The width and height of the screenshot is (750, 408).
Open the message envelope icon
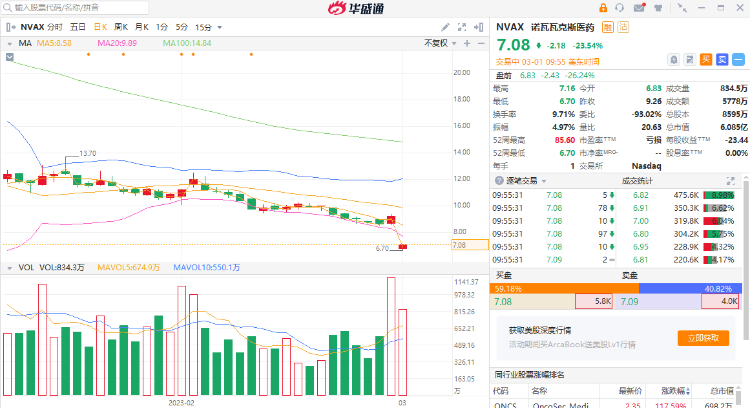point(640,8)
